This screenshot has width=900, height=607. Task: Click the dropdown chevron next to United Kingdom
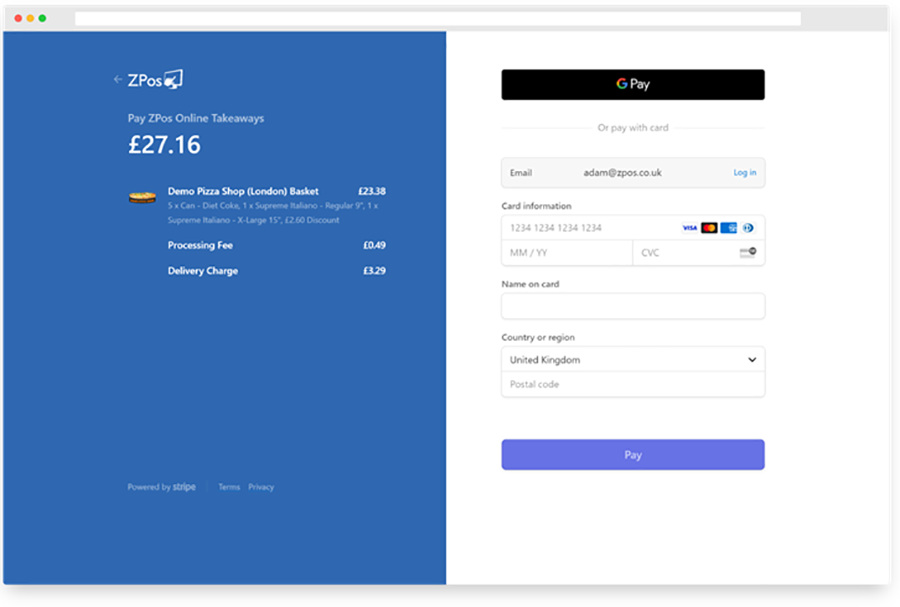[x=752, y=360]
